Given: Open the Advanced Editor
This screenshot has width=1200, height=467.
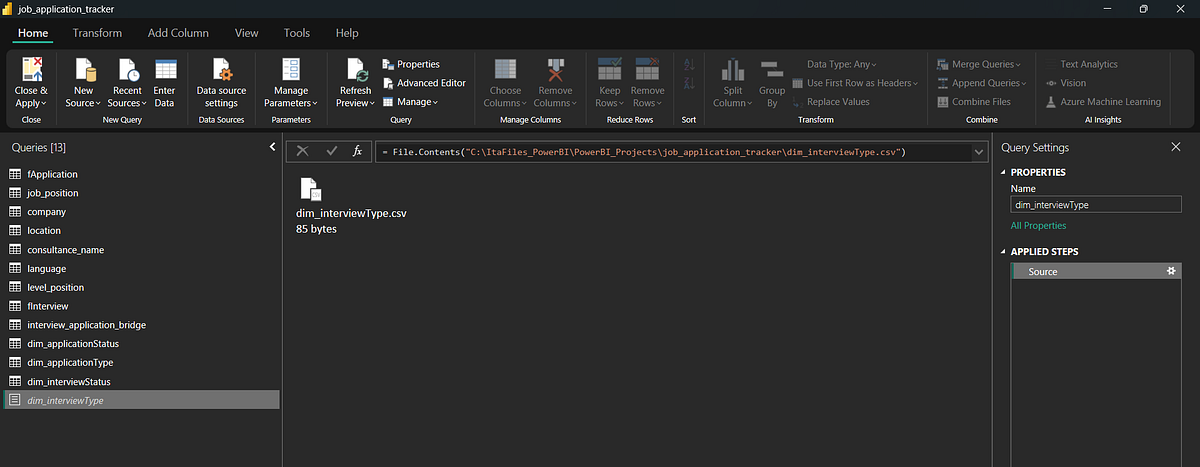Looking at the screenshot, I should point(424,83).
